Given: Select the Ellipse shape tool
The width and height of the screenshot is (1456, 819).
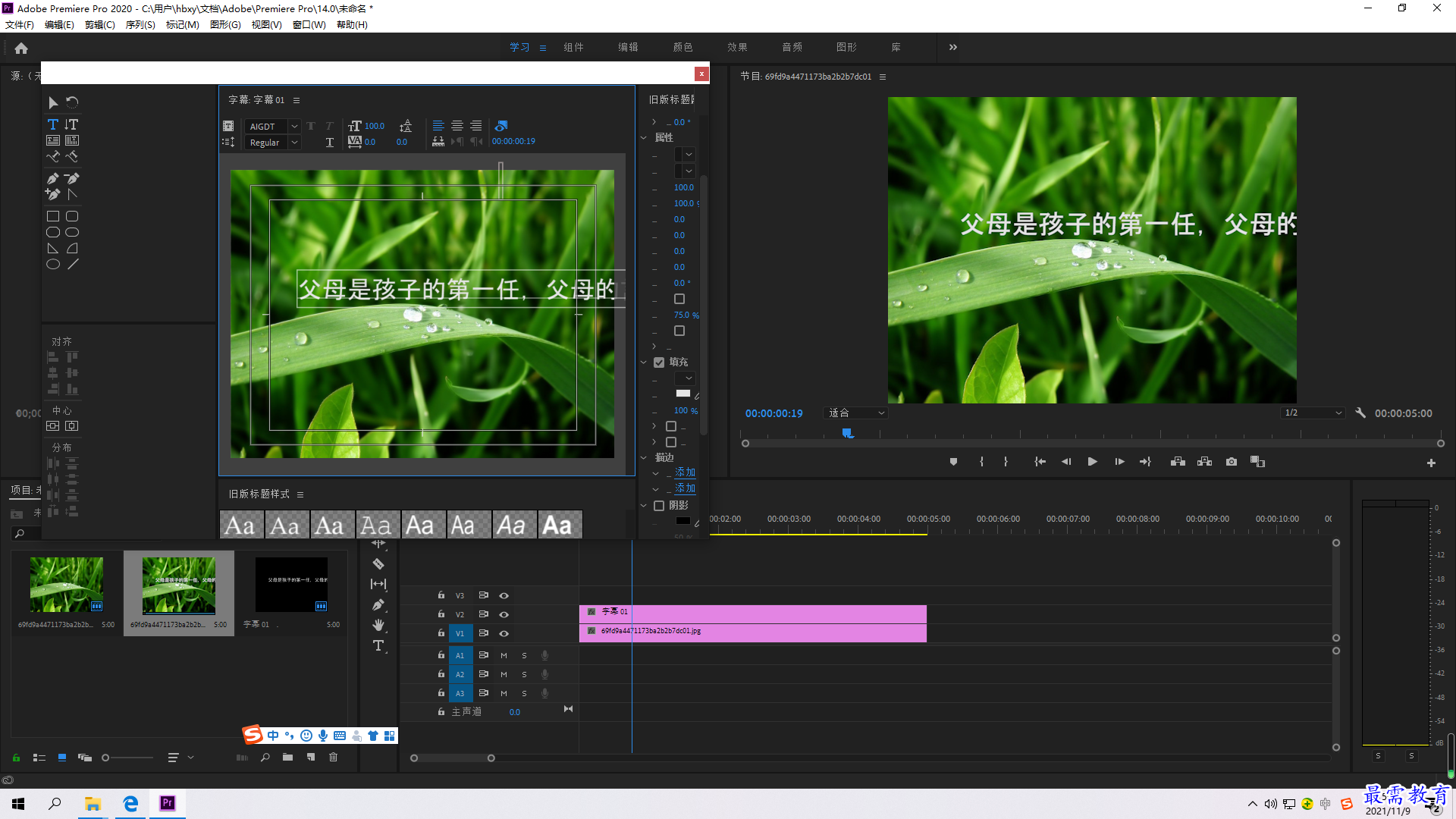Looking at the screenshot, I should click(x=53, y=265).
